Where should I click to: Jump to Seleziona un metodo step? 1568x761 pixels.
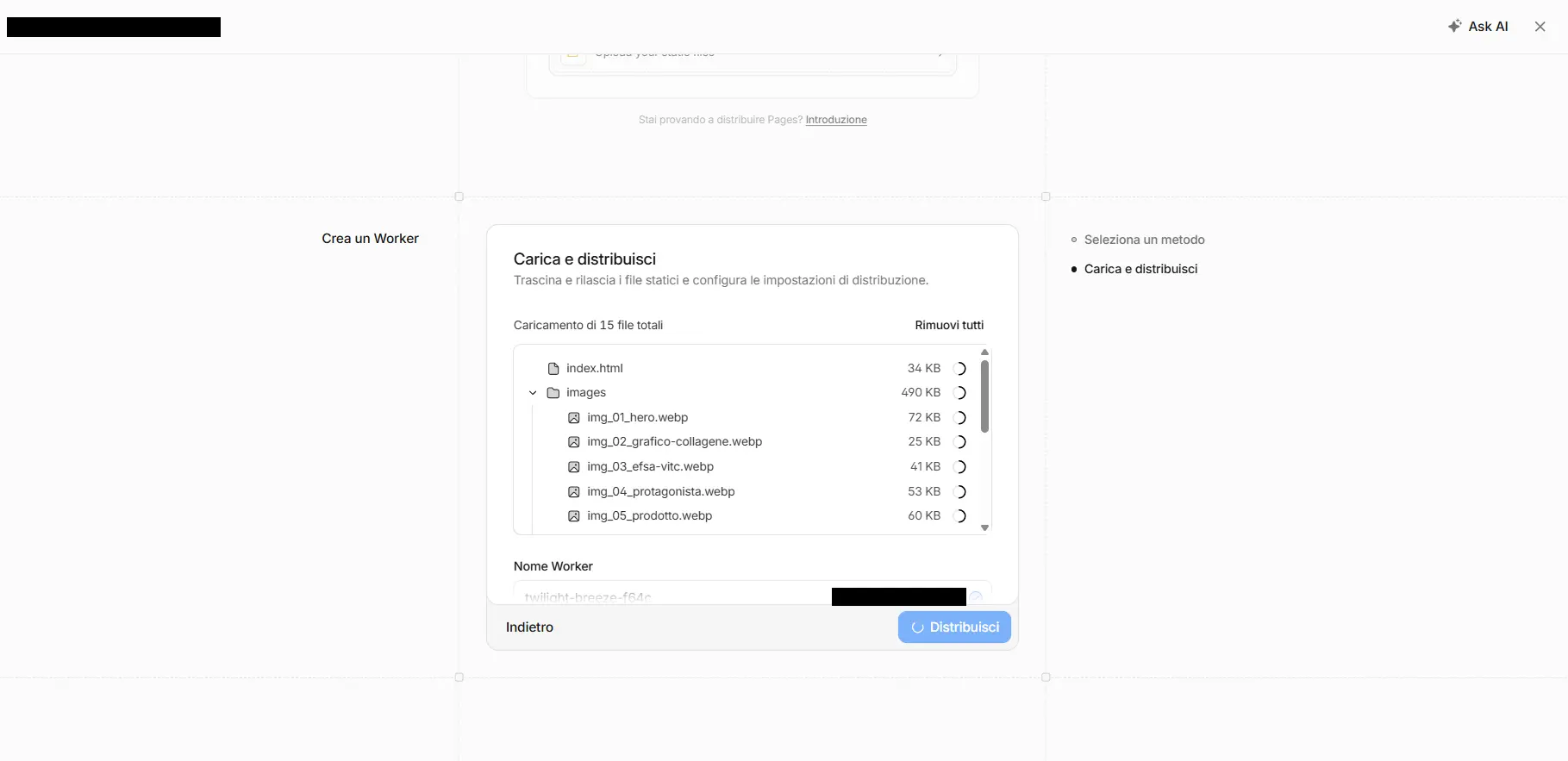click(x=1144, y=240)
